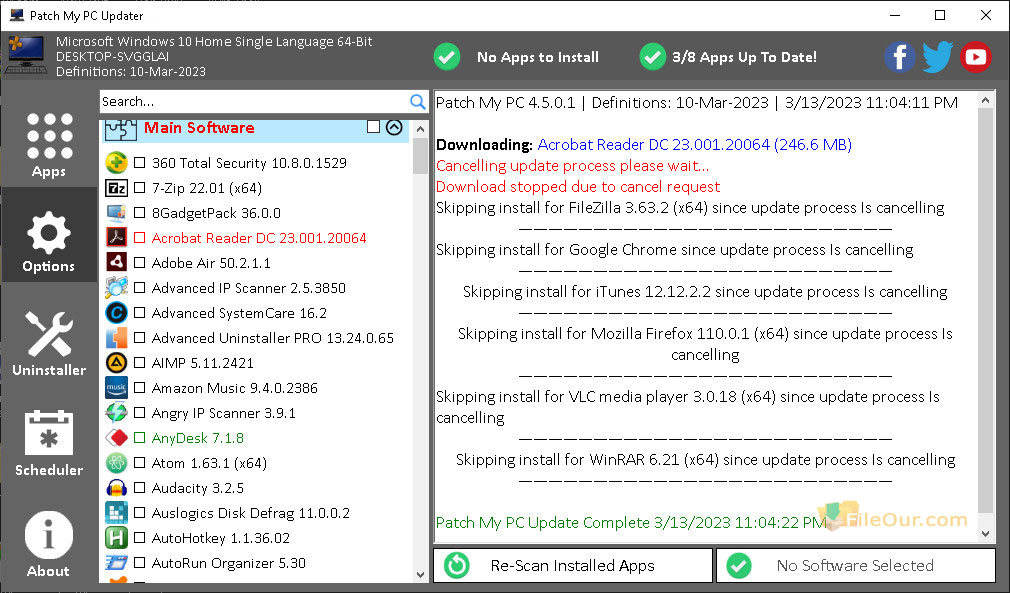Click the computer logo in the header
This screenshot has width=1010, height=593.
[26, 54]
